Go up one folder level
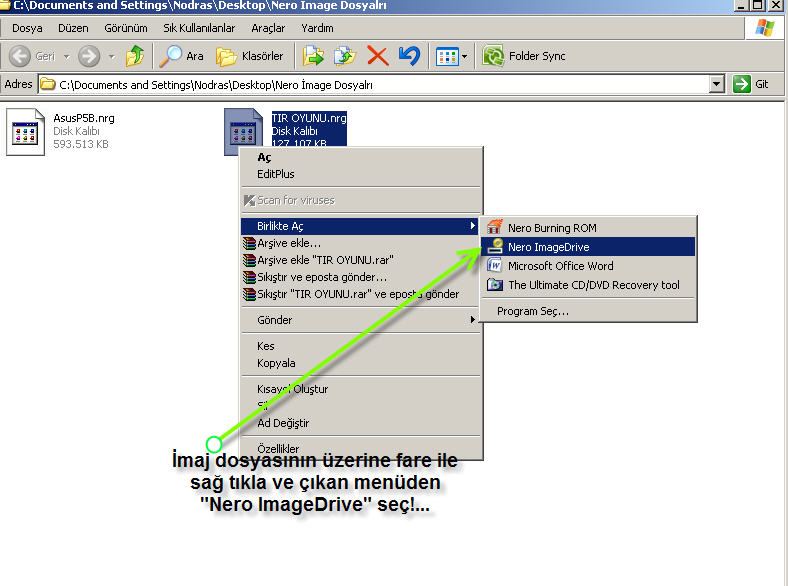788x586 pixels. click(135, 56)
